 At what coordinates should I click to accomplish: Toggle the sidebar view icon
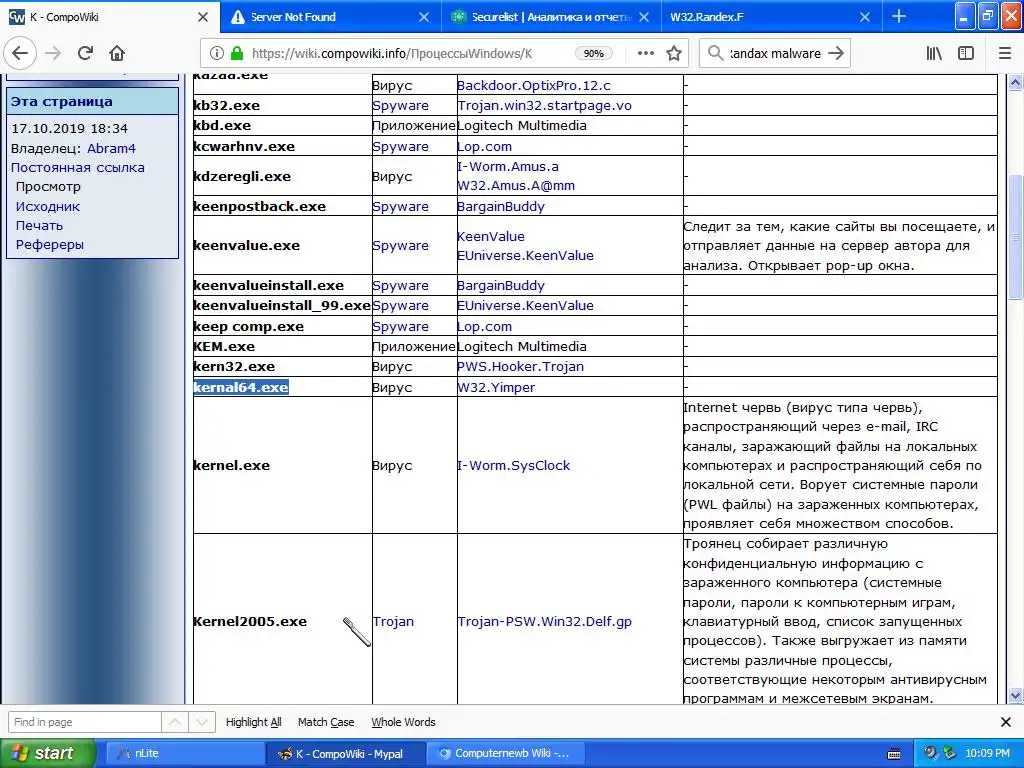(x=966, y=53)
